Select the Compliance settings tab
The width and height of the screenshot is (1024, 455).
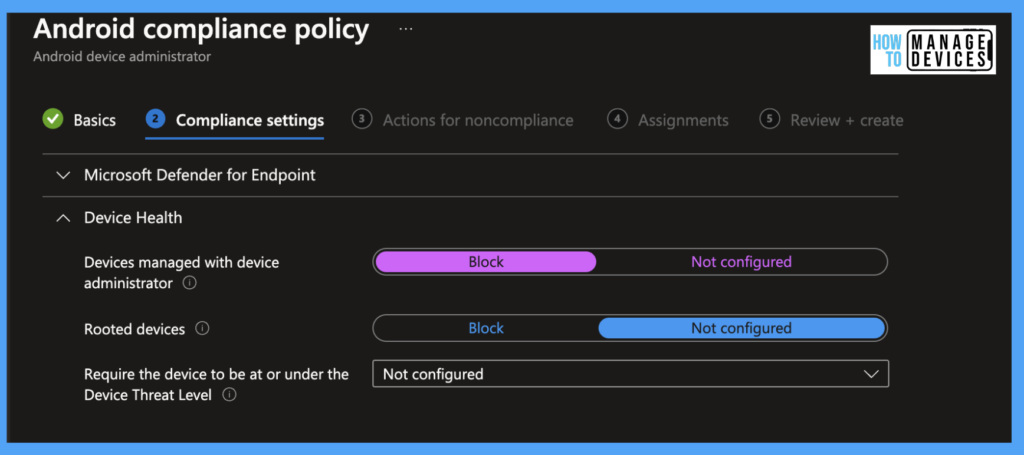tap(250, 121)
